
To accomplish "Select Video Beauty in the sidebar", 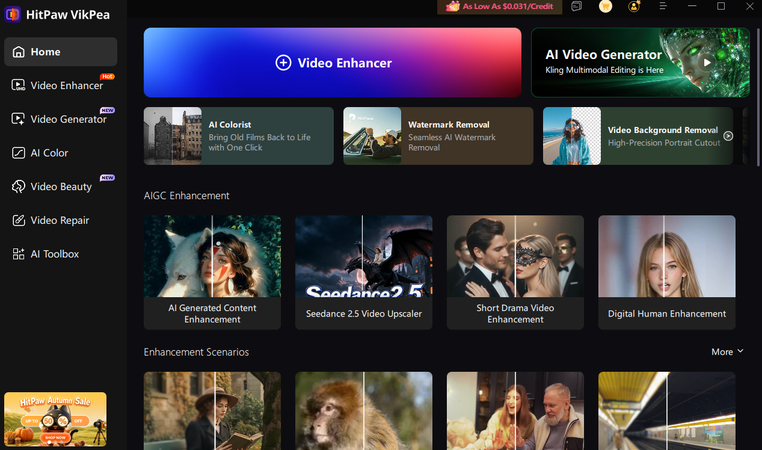I will pos(60,187).
